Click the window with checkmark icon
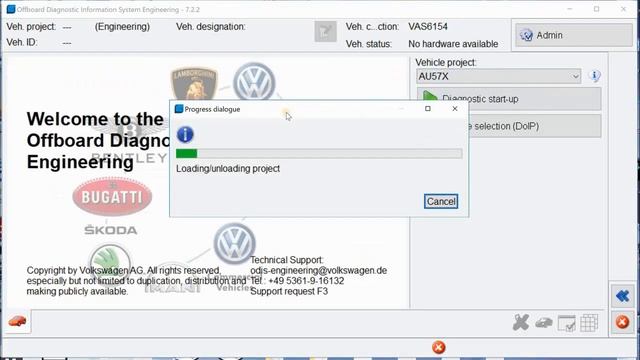This screenshot has height=360, width=640. [x=567, y=323]
